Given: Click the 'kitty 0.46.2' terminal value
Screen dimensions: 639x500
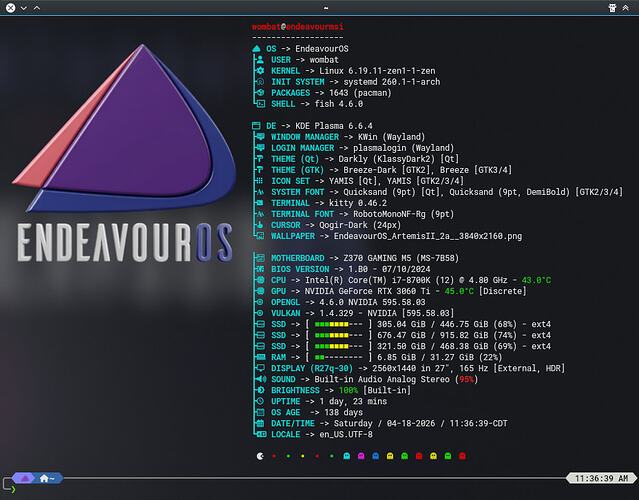Looking at the screenshot, I should pos(358,203).
